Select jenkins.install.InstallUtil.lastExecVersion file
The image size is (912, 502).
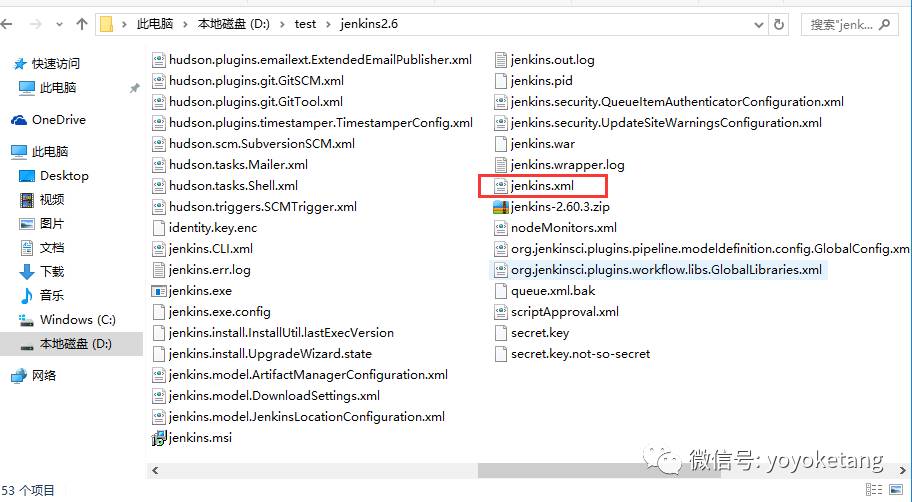pyautogui.click(x=281, y=333)
